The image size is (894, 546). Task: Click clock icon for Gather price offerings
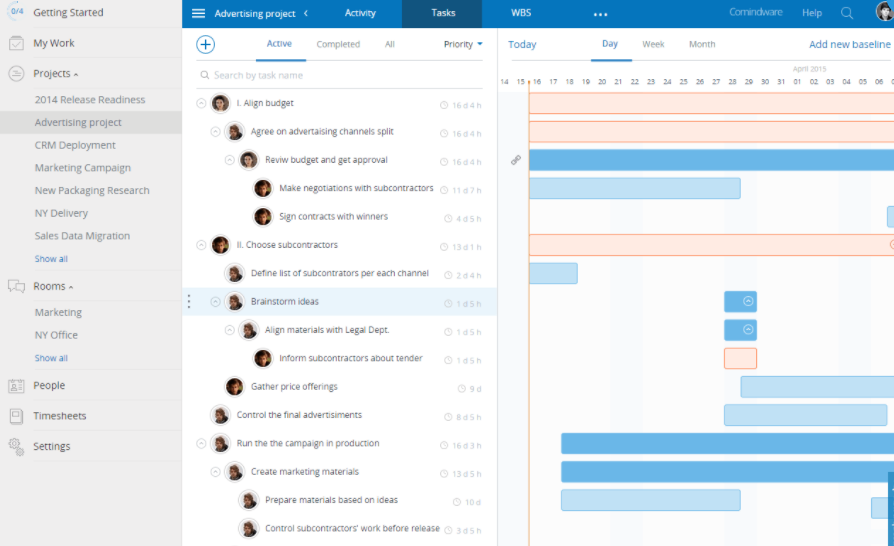tap(462, 389)
